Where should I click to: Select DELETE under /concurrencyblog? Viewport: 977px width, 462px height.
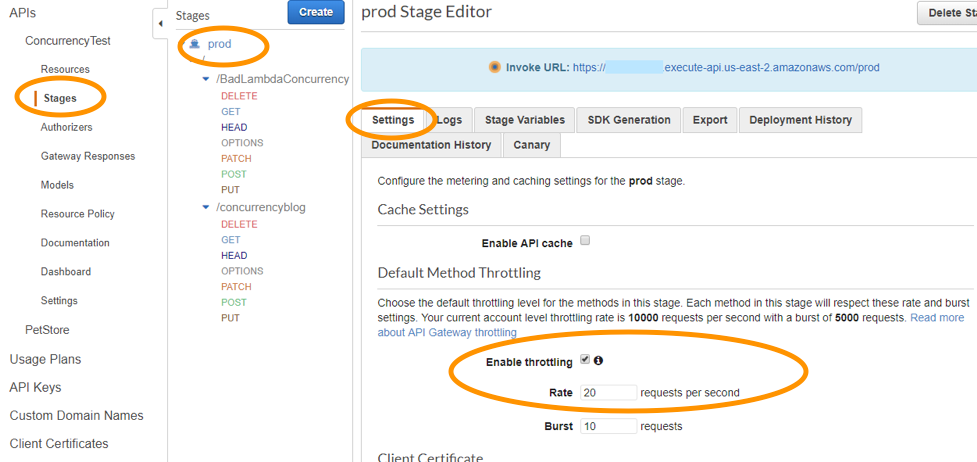(239, 224)
